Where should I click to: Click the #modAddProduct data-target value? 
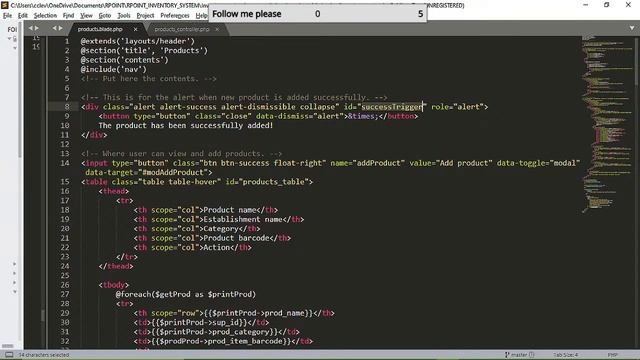click(x=173, y=173)
